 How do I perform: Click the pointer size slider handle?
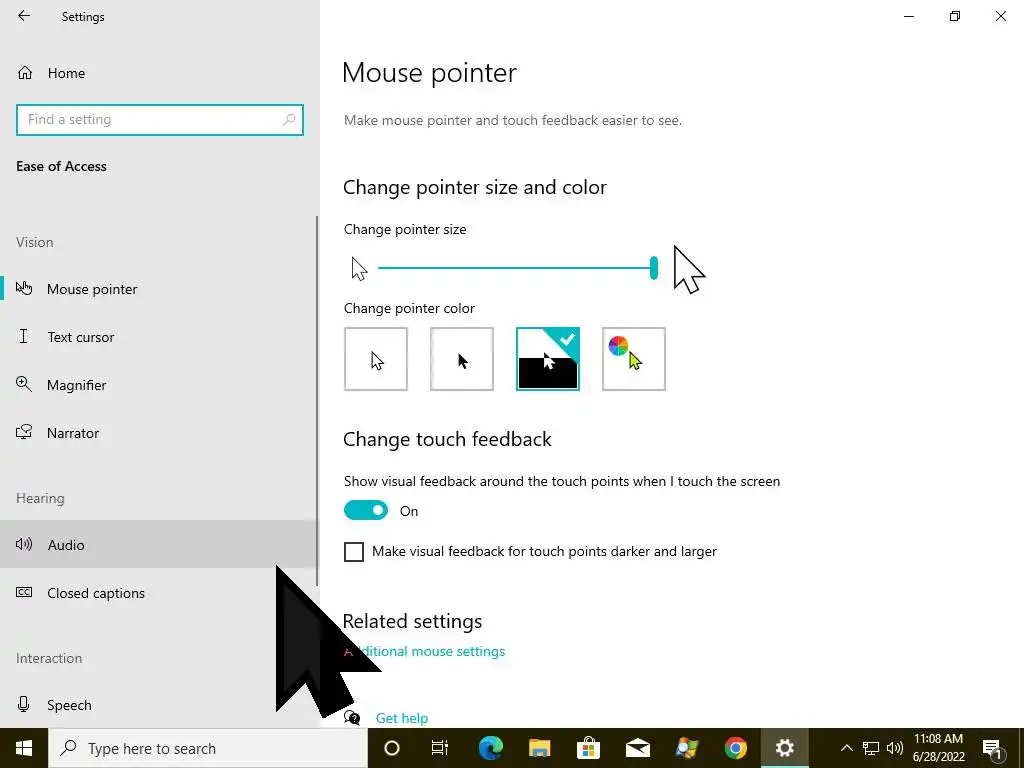(654, 268)
